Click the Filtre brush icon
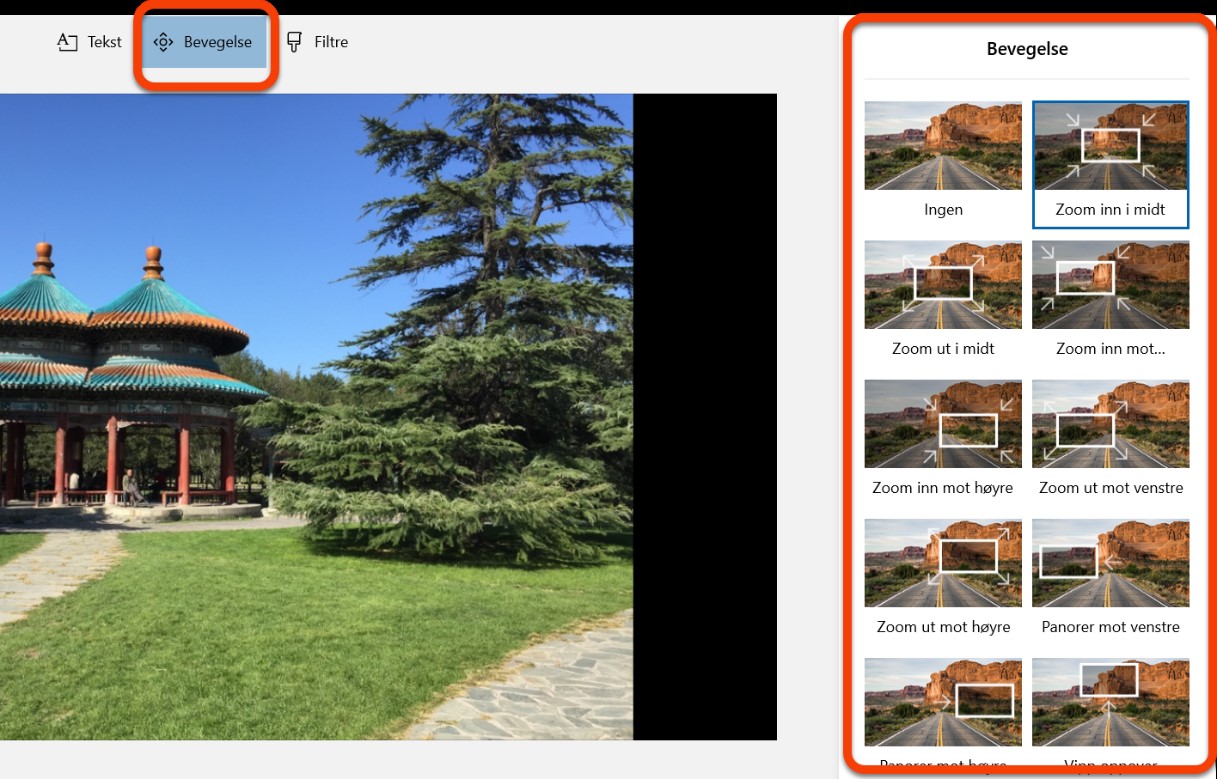Screen dimensions: 1217x779 (x=294, y=42)
